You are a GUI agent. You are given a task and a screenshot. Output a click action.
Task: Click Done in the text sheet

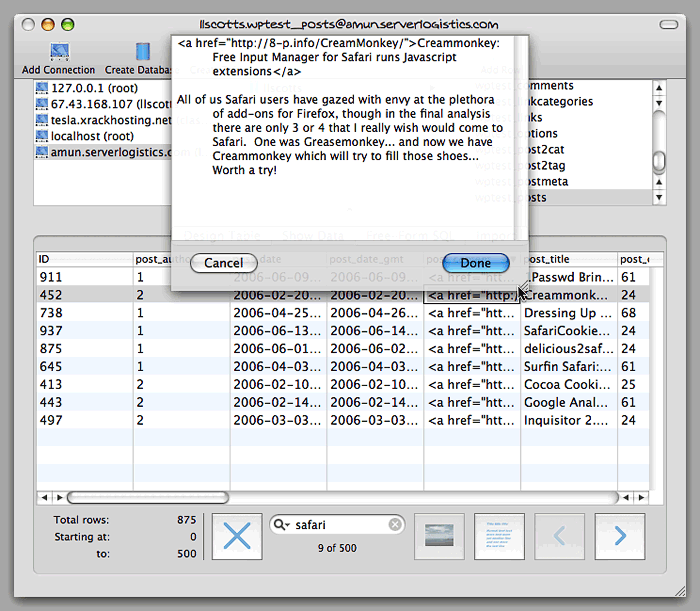point(475,263)
